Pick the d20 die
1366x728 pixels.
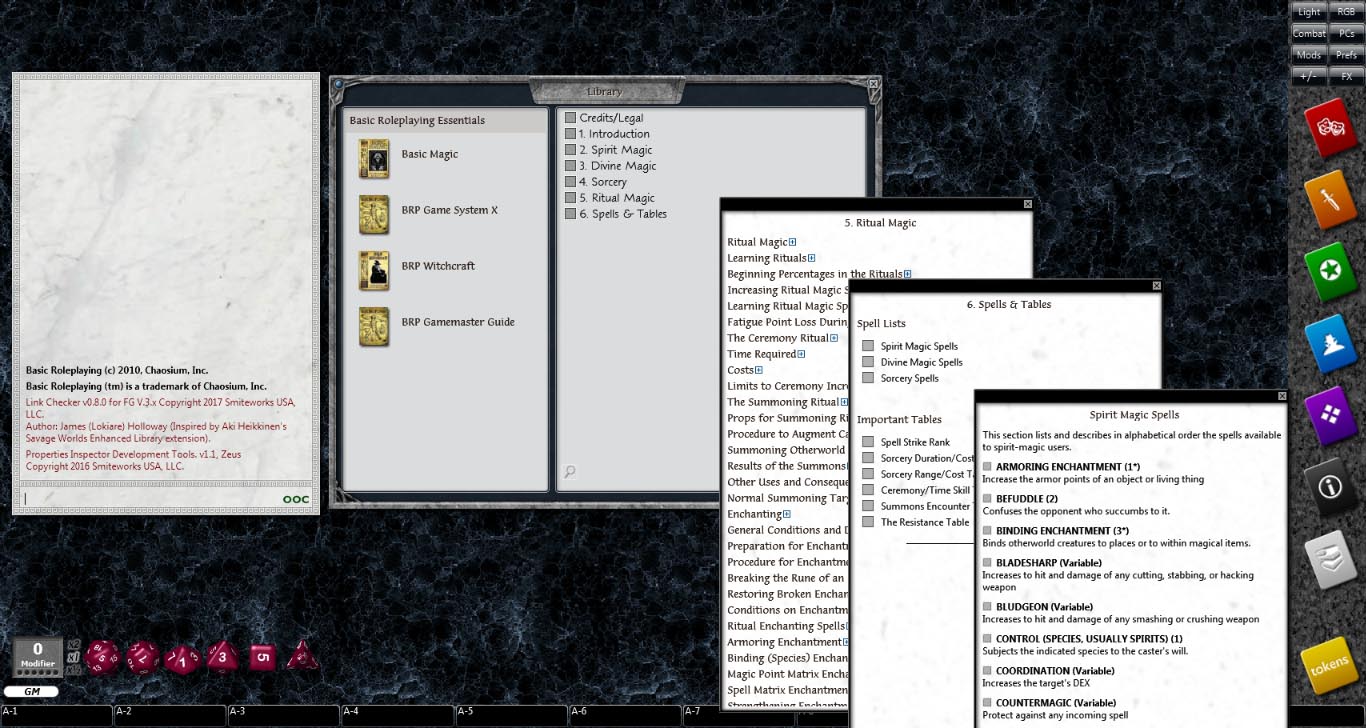(101, 656)
